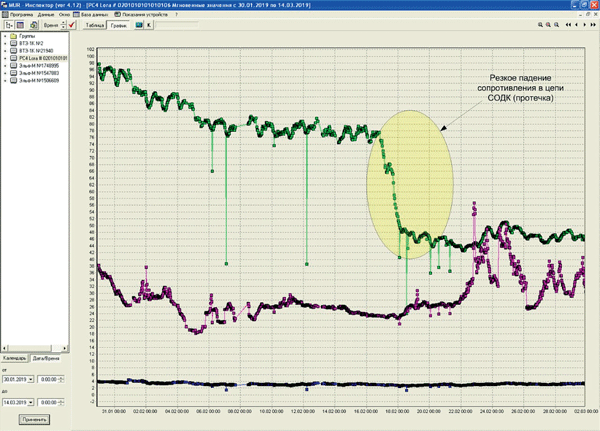Open the Данные menu
This screenshot has width=600, height=431.
click(x=46, y=15)
